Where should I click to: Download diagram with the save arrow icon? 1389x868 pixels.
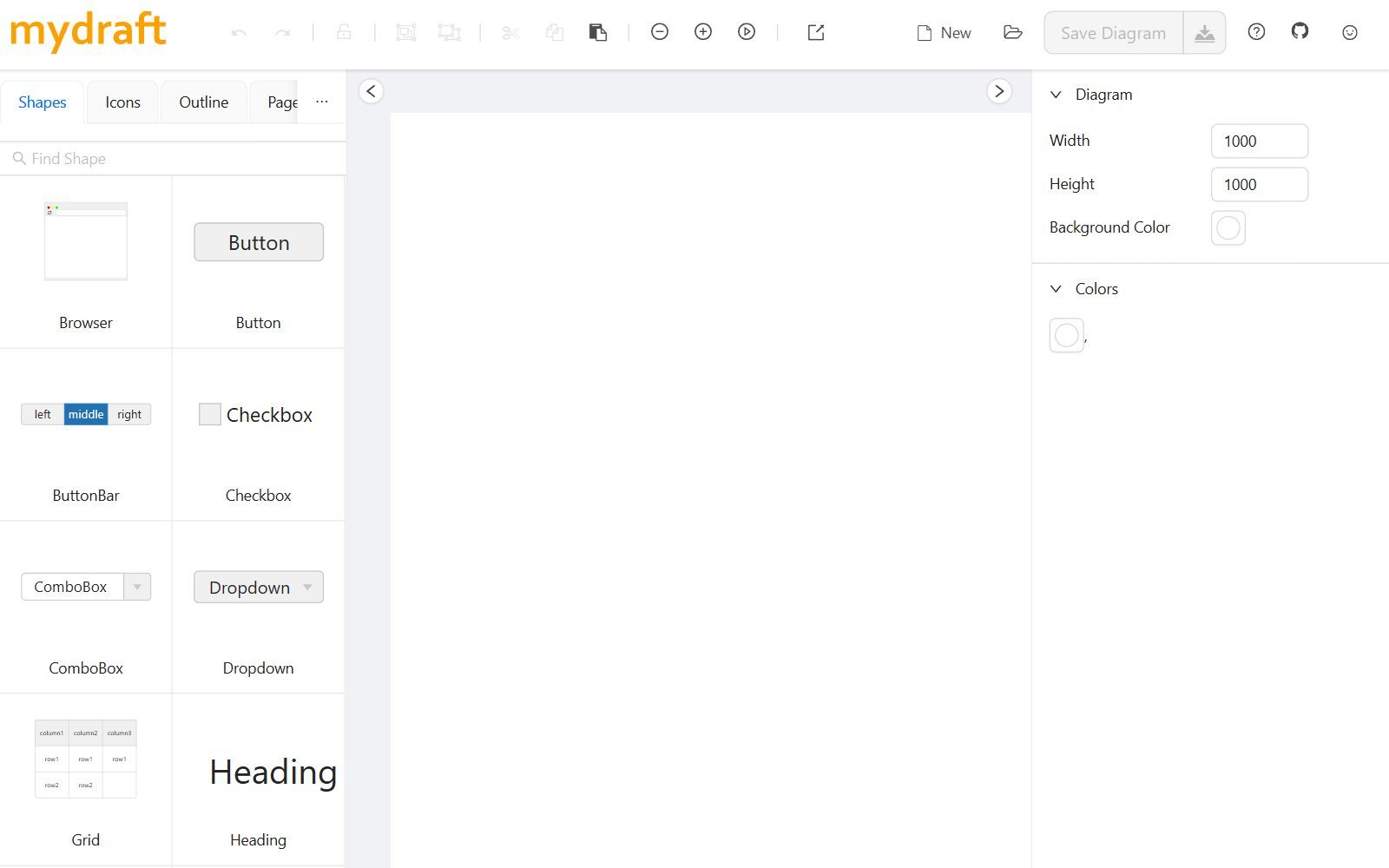pos(1204,33)
